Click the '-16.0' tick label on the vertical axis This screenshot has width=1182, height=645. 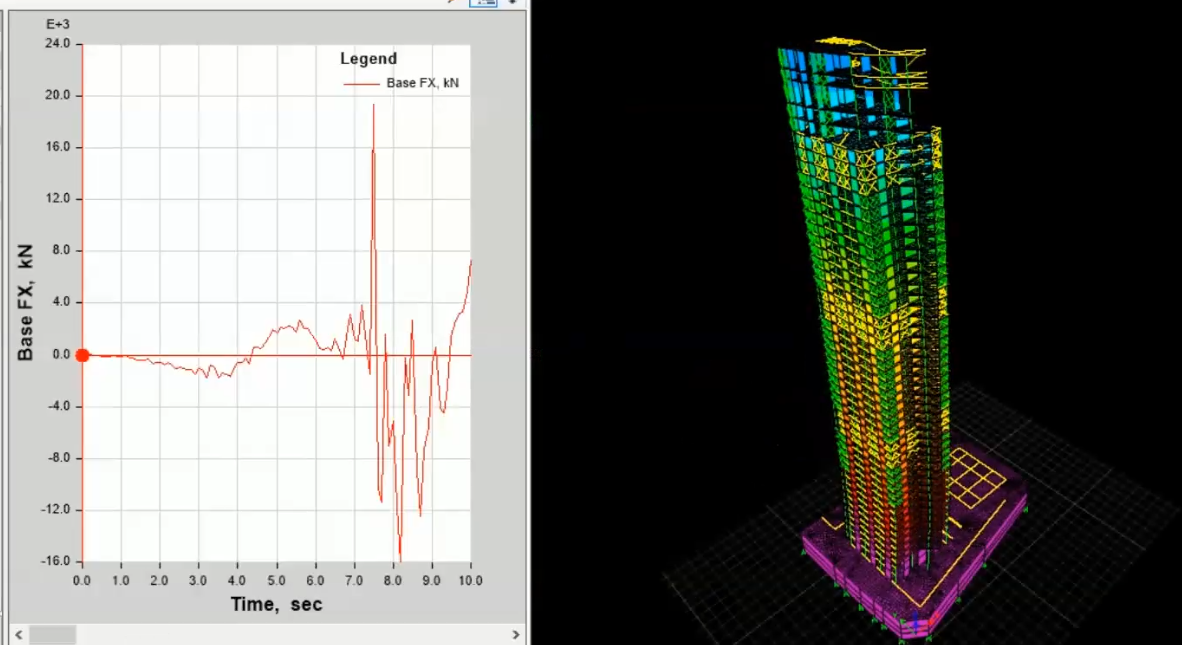56,561
